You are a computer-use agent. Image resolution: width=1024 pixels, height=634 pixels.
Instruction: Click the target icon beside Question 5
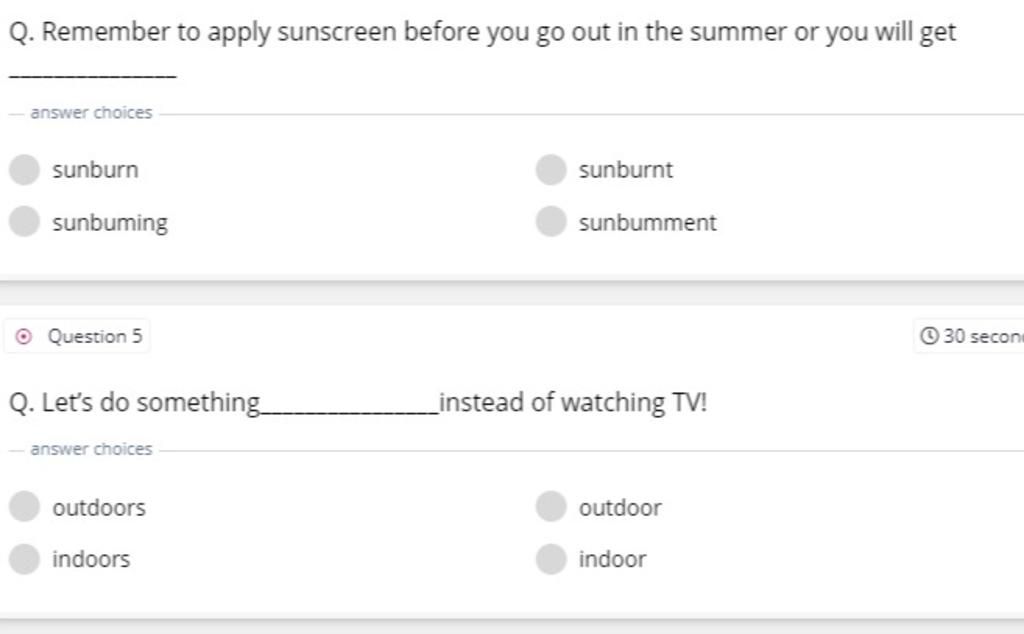point(26,336)
